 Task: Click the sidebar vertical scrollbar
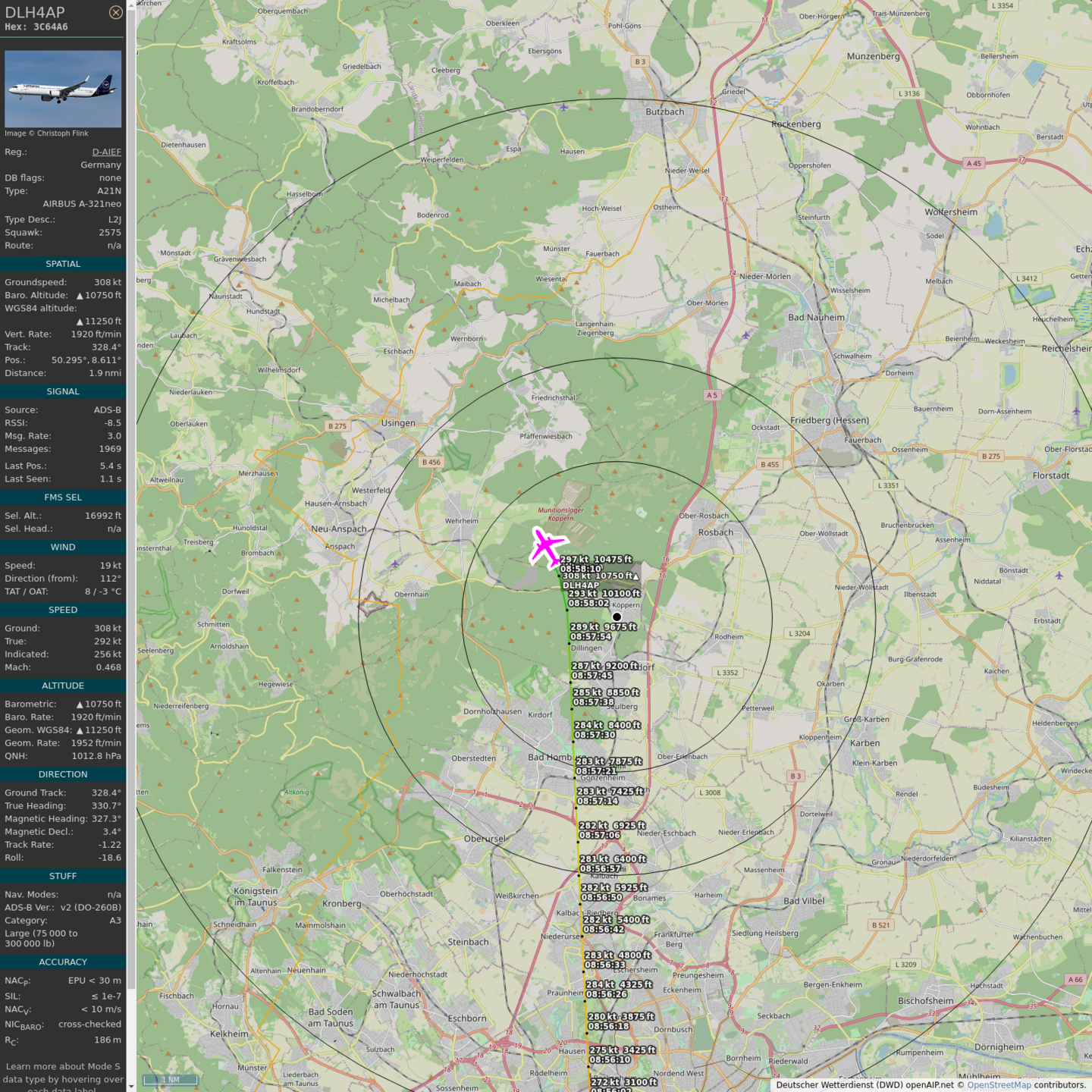131,493
